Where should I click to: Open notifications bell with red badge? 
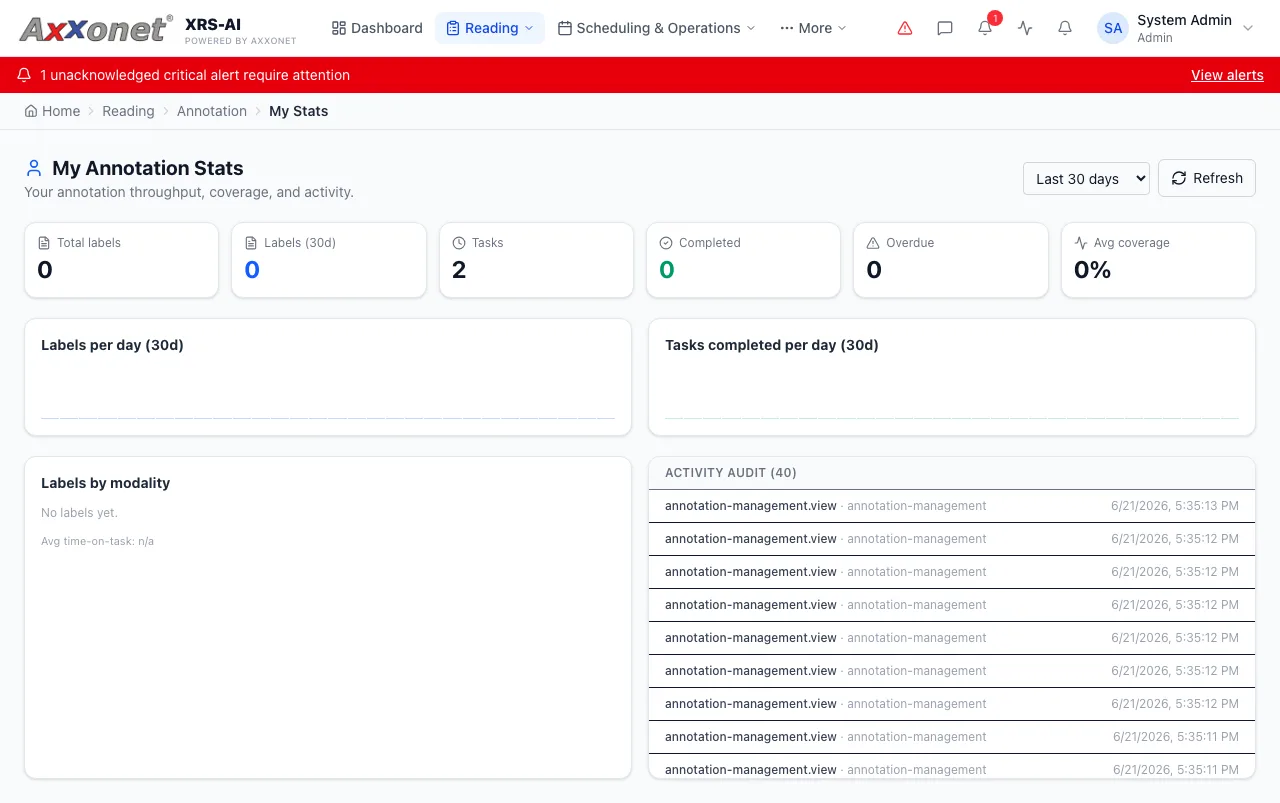[986, 27]
